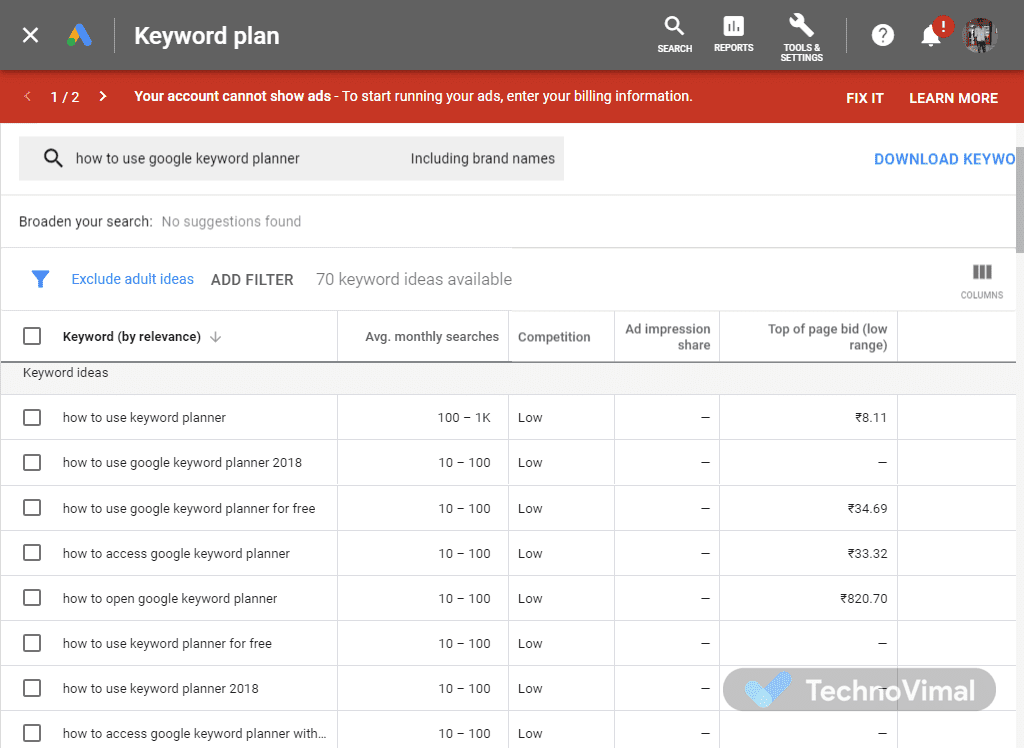The width and height of the screenshot is (1024, 748).
Task: Sort by Top of page bid (low range)
Action: (x=827, y=337)
